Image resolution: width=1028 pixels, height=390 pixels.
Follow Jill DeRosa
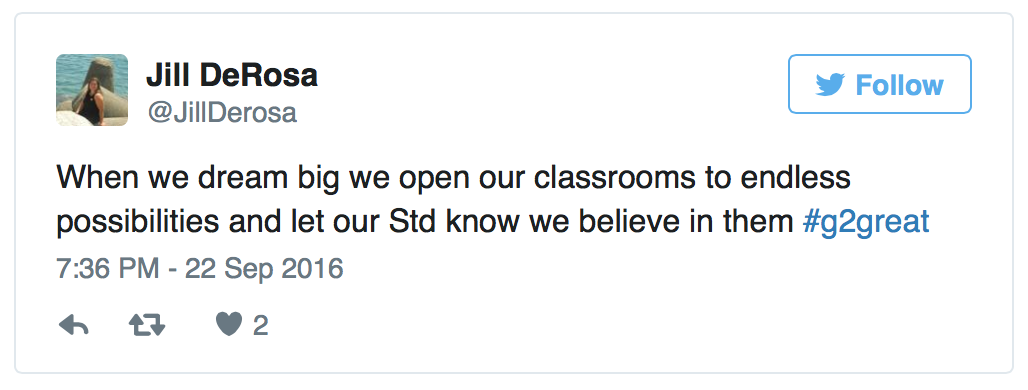point(879,84)
